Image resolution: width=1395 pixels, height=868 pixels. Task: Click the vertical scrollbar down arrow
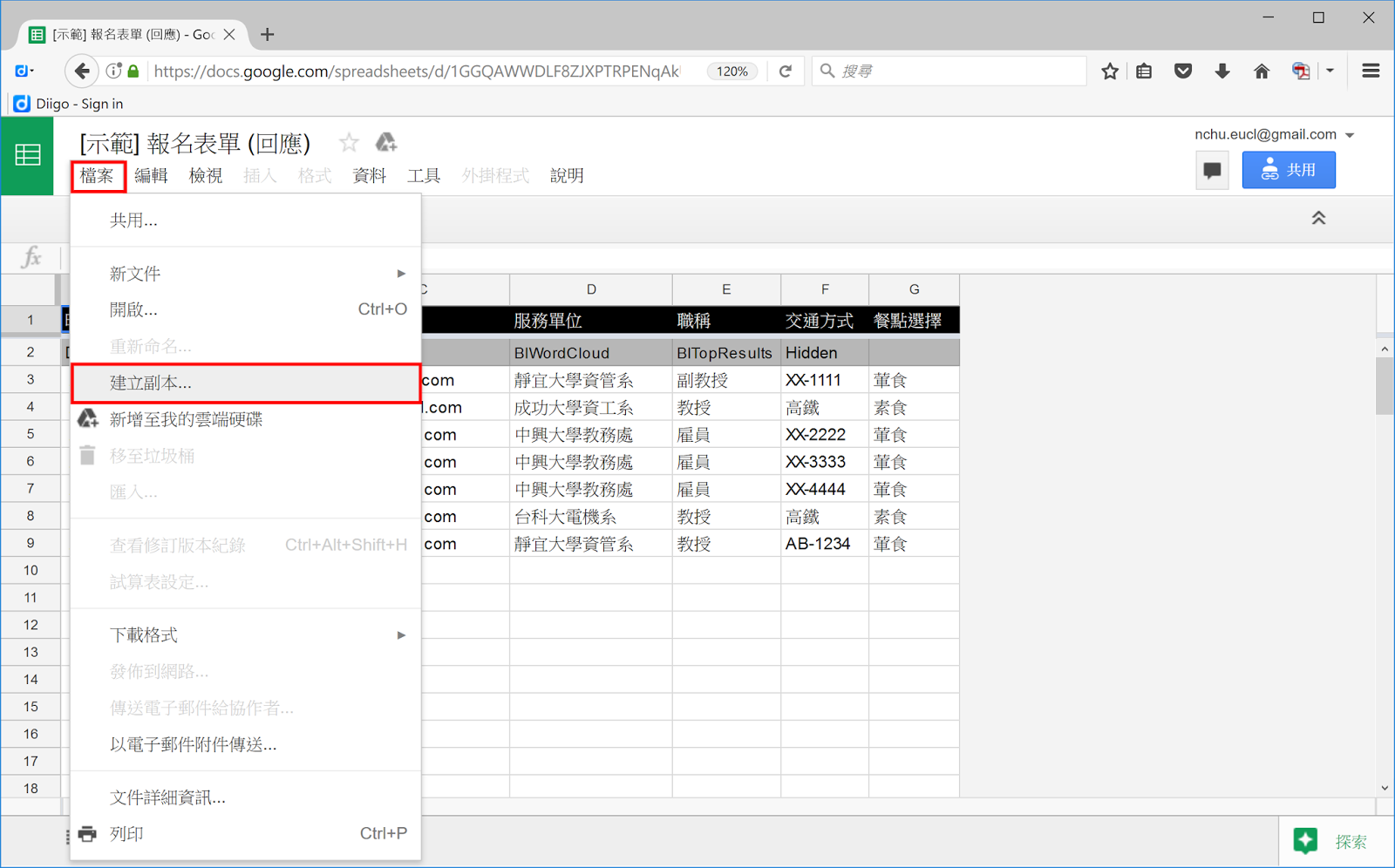click(x=1385, y=788)
